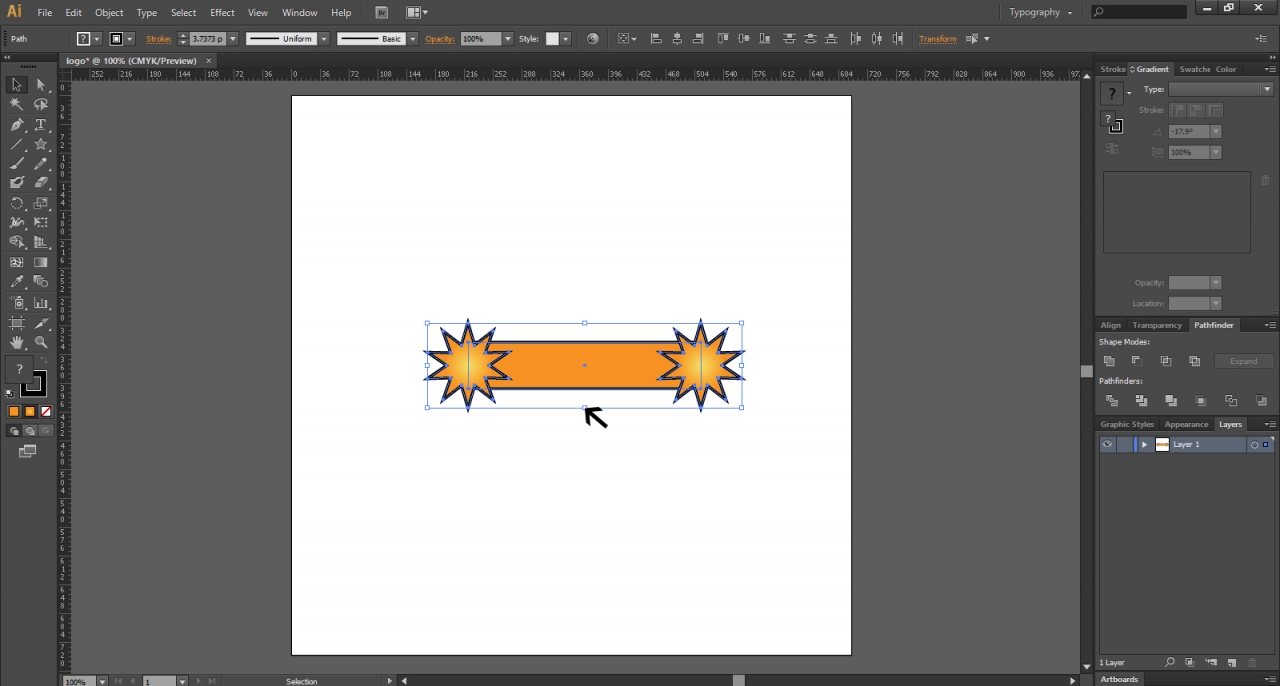The width and height of the screenshot is (1280, 686).
Task: Click Unite shape mode in Pathfinder
Action: point(1109,361)
